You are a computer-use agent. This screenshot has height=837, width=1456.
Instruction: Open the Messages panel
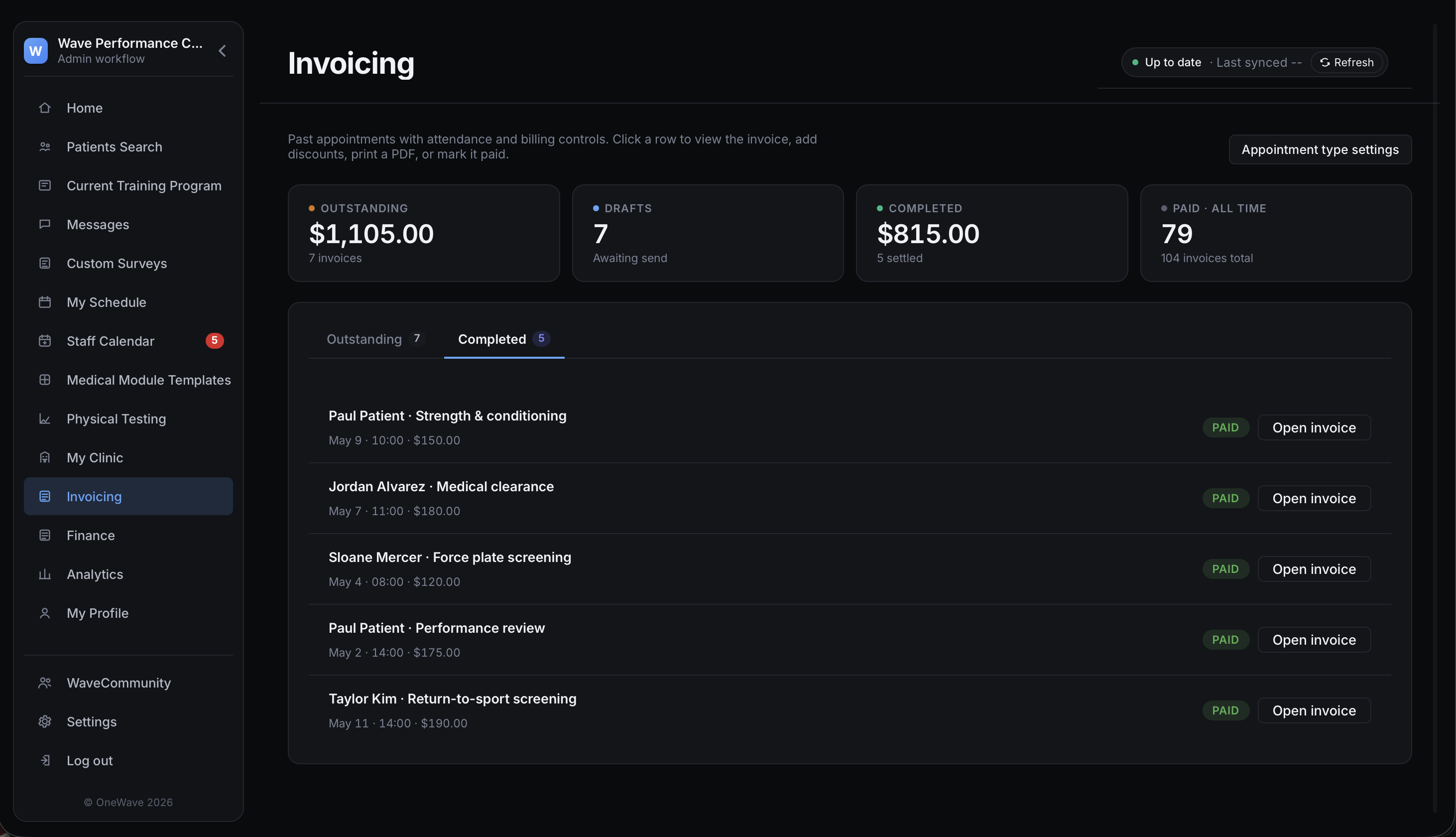pos(98,224)
